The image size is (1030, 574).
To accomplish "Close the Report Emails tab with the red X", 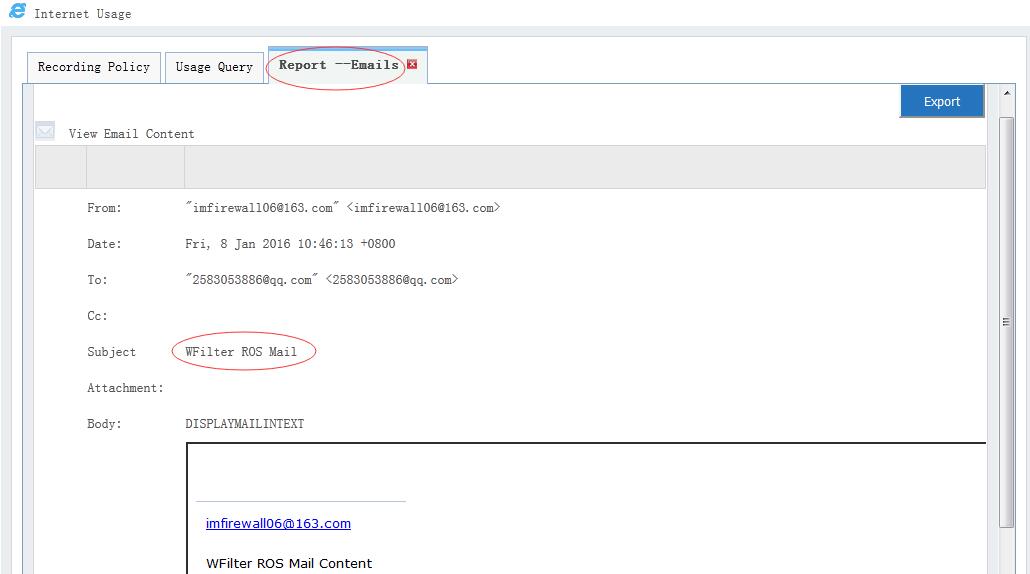I will tap(412, 64).
